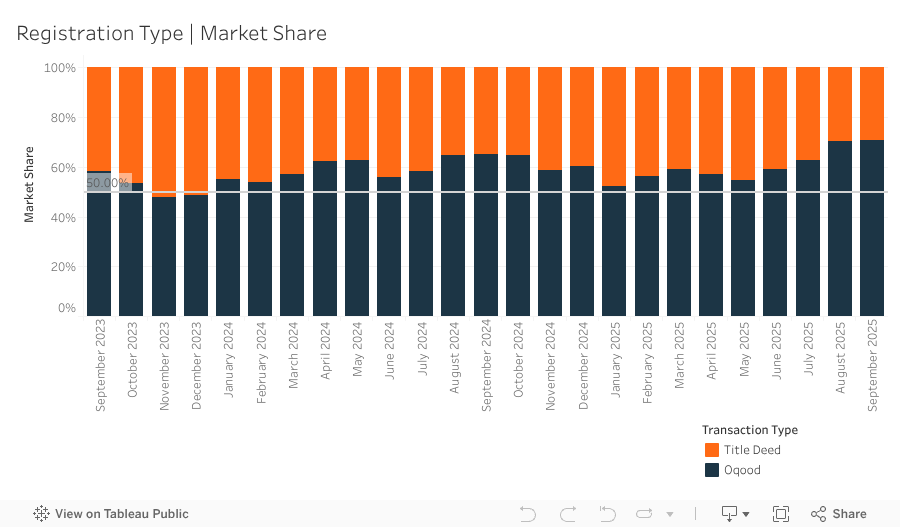Click the Redo arrow icon
Viewport: 900px width, 527px height.
pyautogui.click(x=568, y=514)
